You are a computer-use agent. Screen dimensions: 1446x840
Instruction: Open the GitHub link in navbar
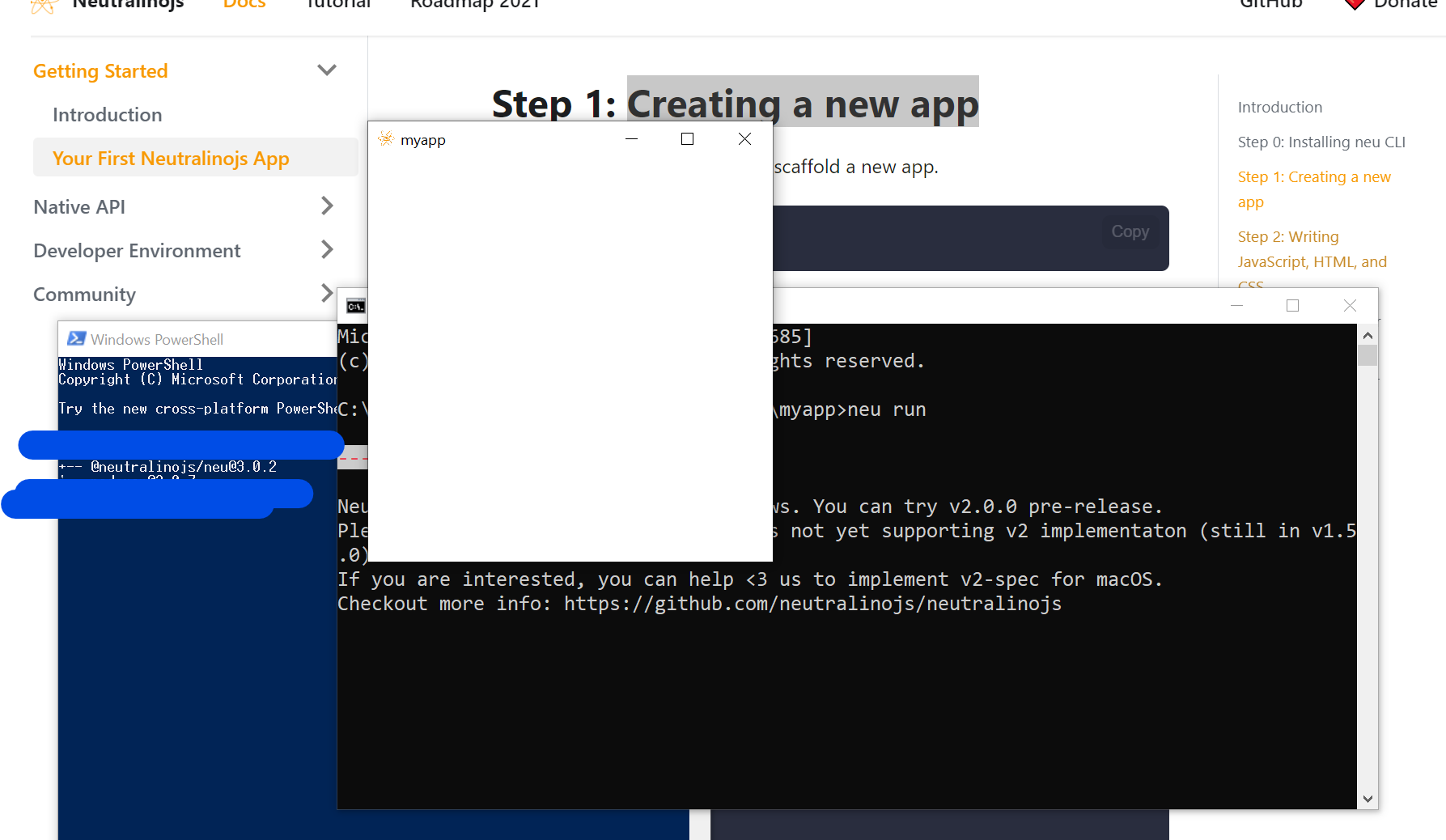pos(1271,5)
